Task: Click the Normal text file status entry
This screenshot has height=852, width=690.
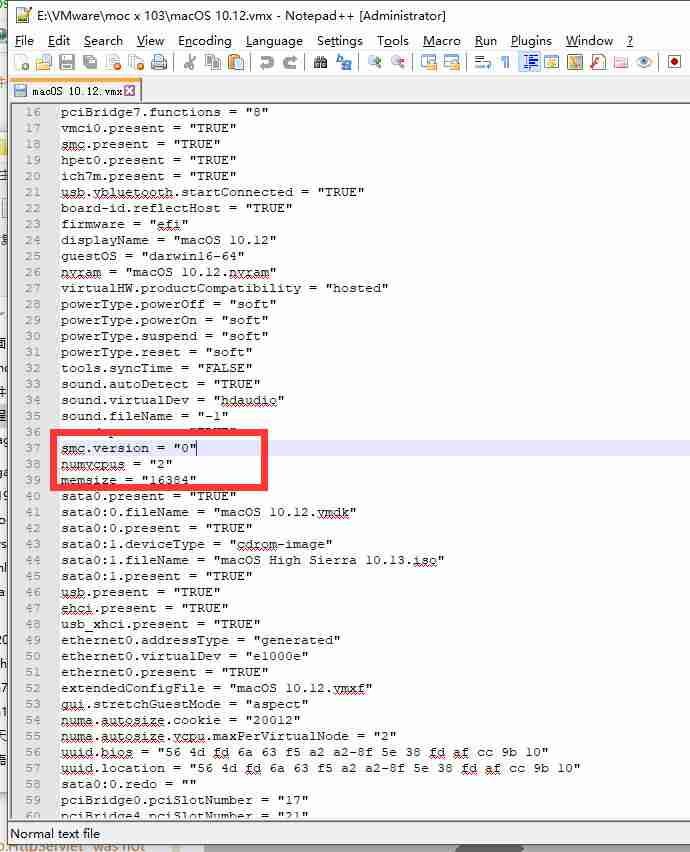Action: [x=55, y=834]
